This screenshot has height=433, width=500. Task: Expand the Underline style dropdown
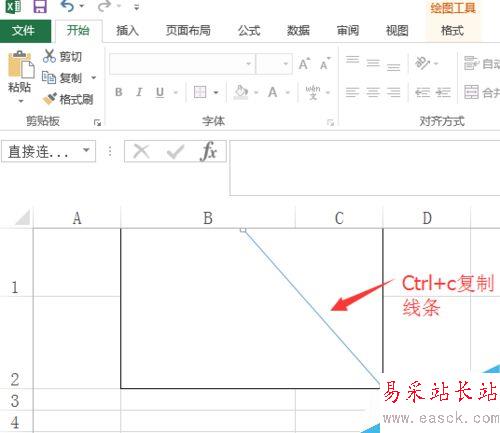[x=176, y=92]
